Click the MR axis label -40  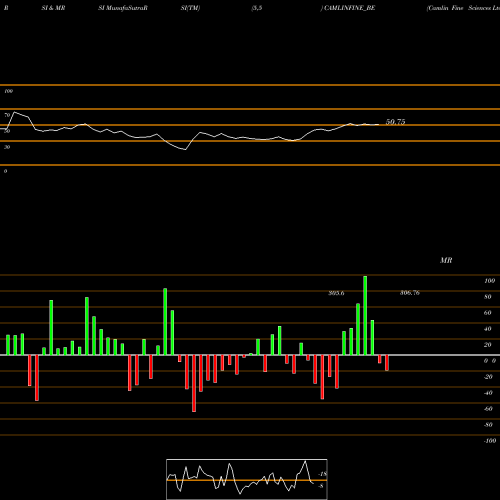tap(488, 393)
